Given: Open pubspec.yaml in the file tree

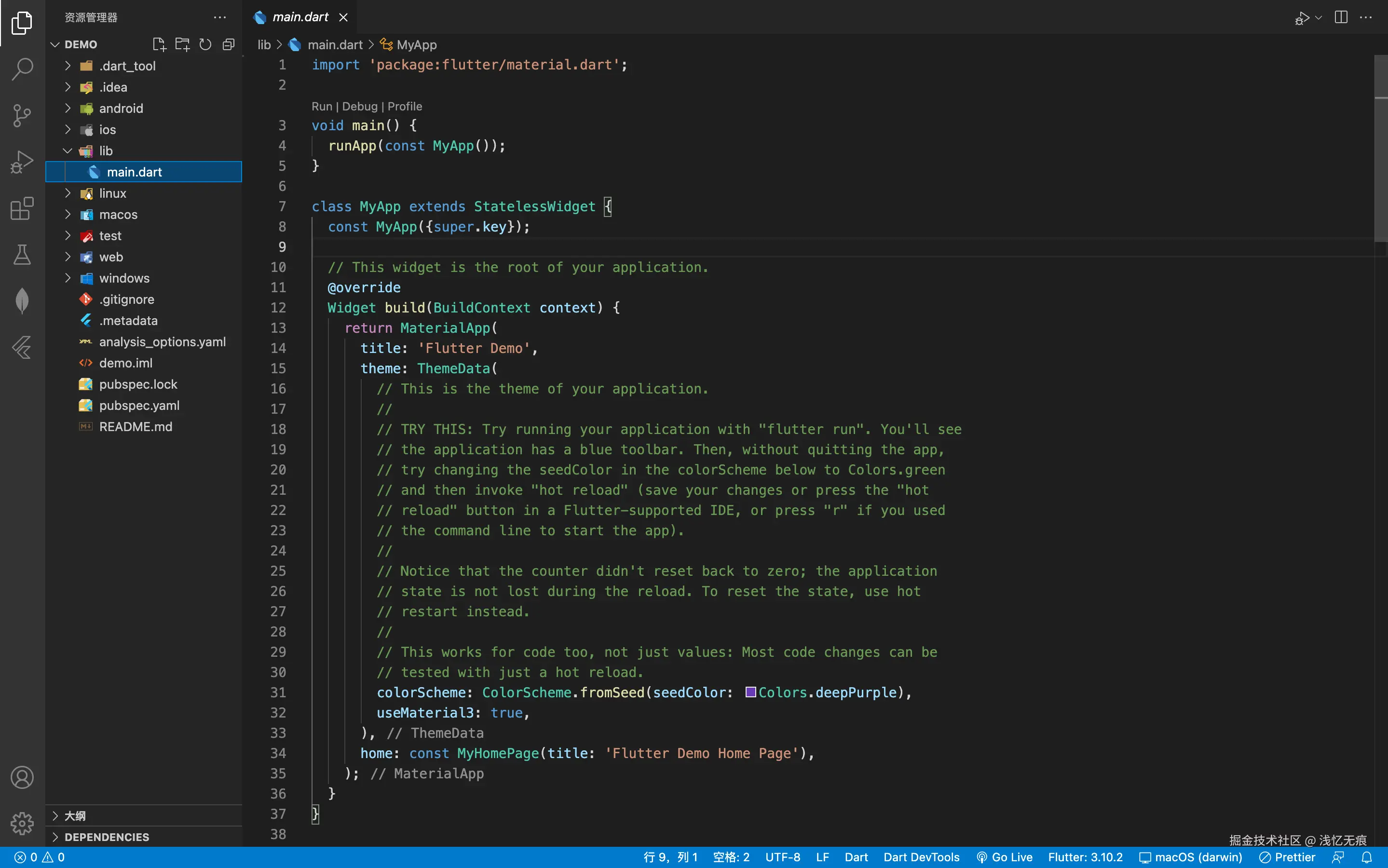Looking at the screenshot, I should coord(139,405).
